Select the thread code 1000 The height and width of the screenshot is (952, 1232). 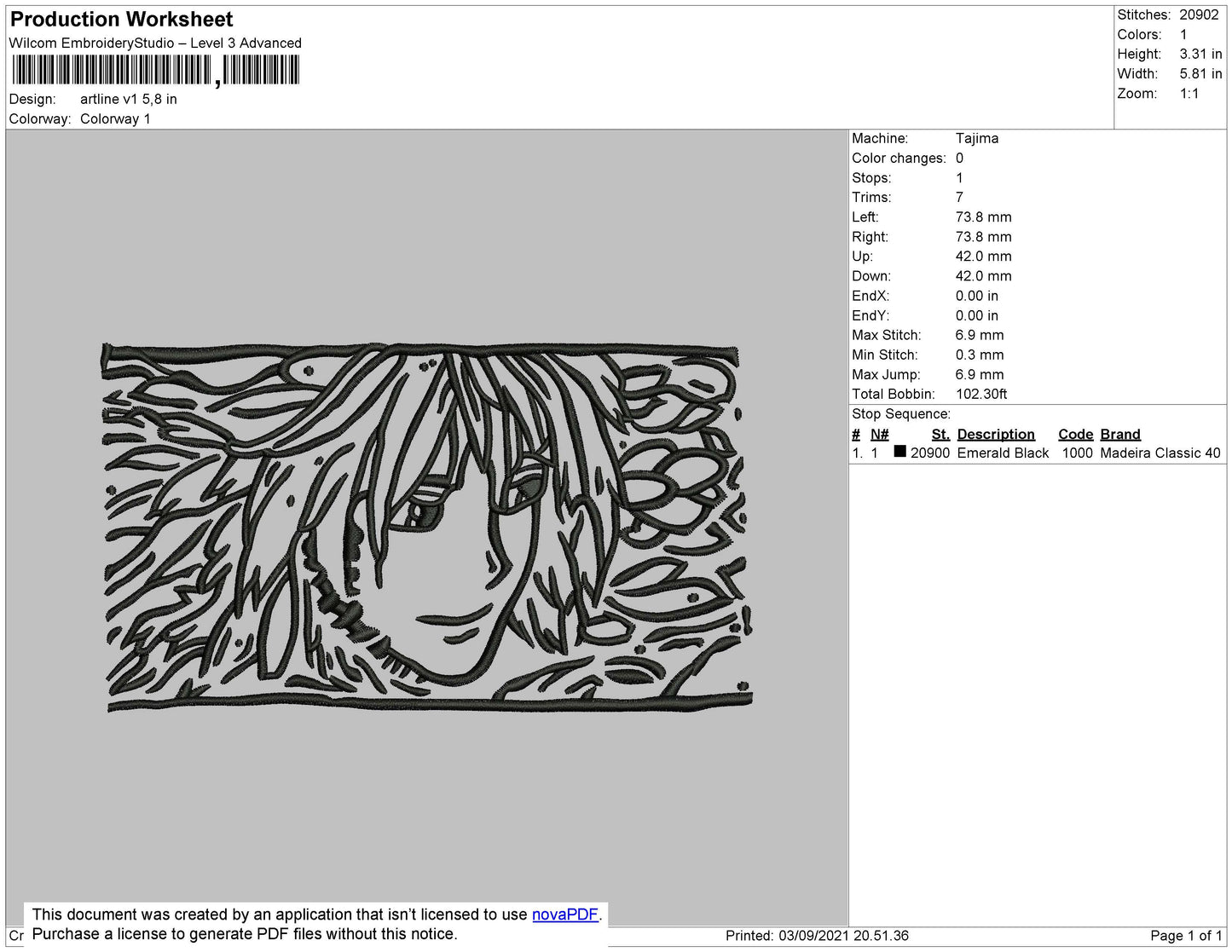pyautogui.click(x=1078, y=453)
